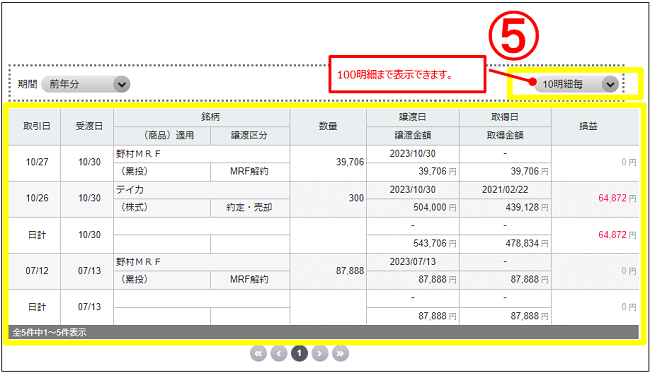The height and width of the screenshot is (373, 650).
Task: Click the 取得金額 sub-header
Action: 505,136
